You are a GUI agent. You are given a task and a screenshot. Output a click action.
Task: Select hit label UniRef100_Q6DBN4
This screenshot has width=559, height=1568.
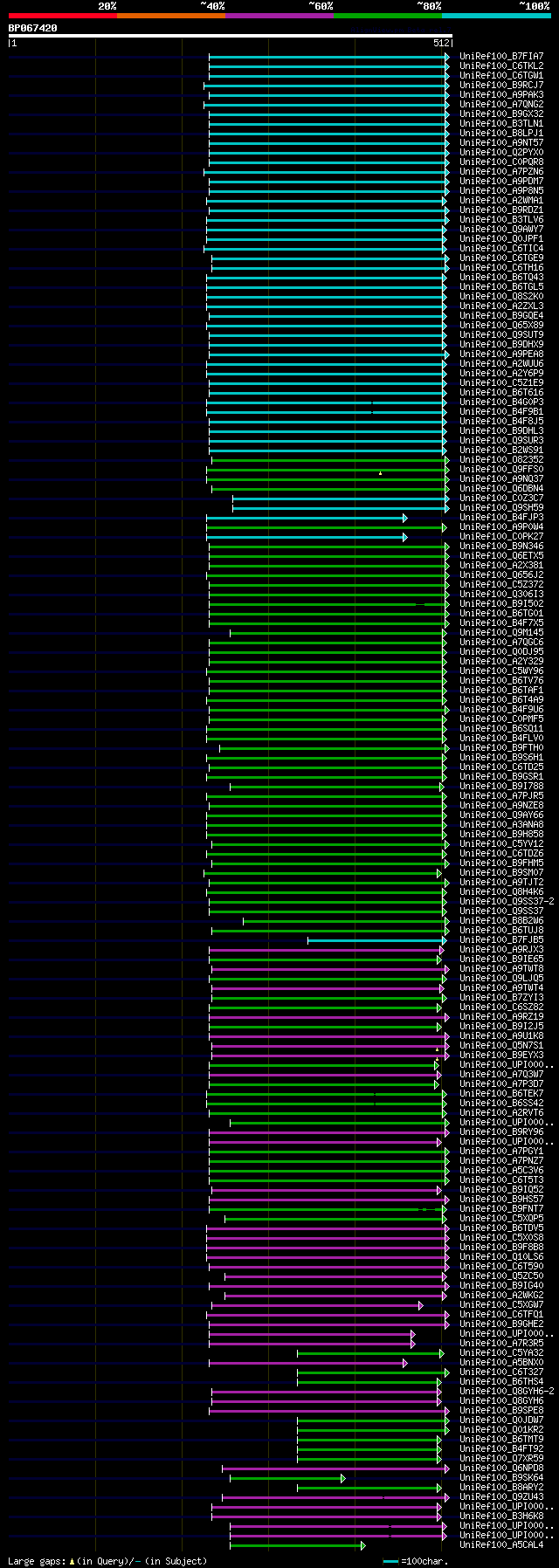501,489
